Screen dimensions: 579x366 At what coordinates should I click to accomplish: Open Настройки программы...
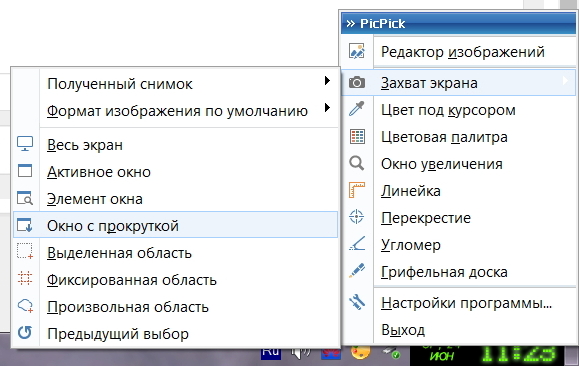(x=458, y=303)
